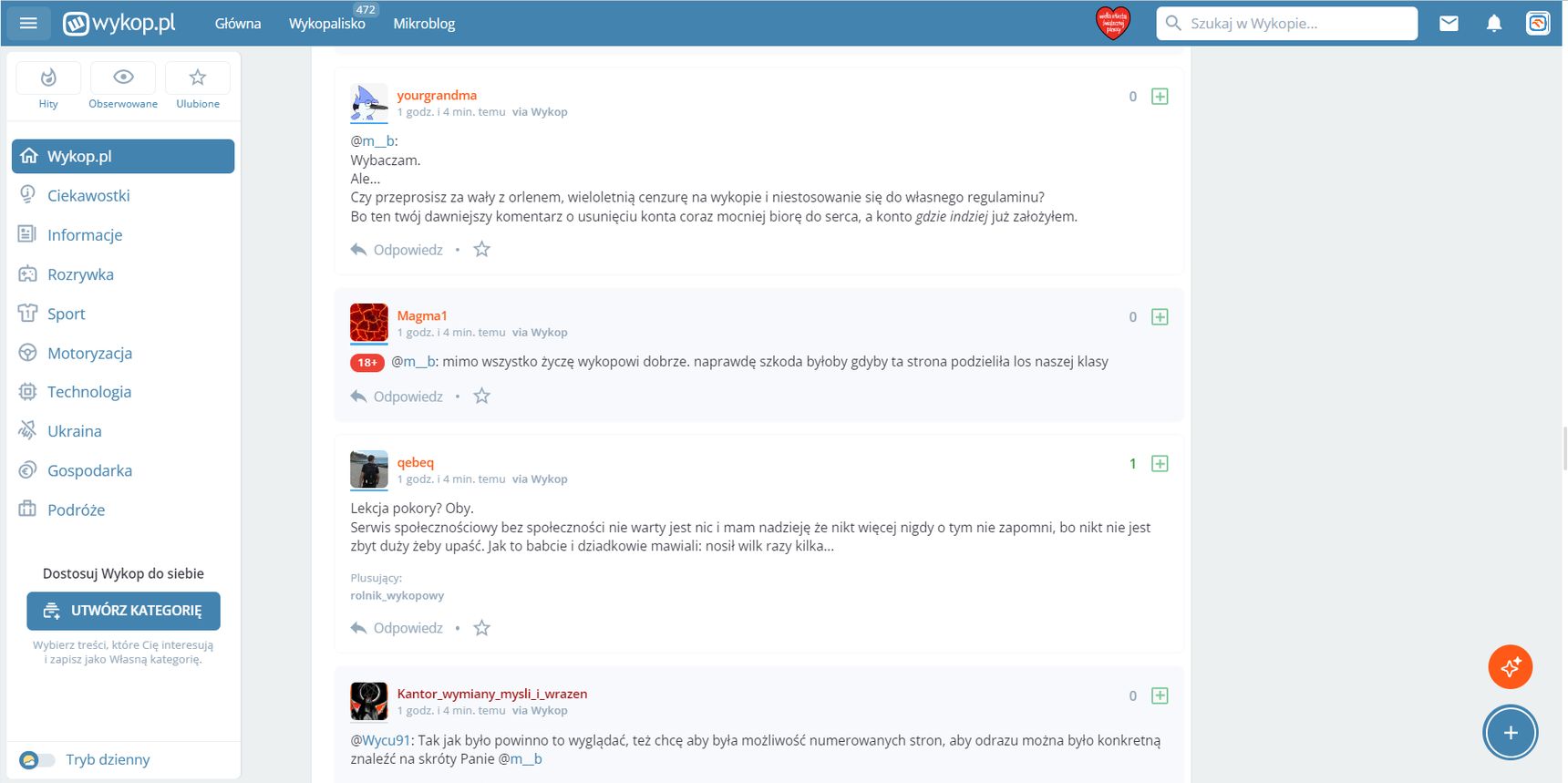Viewport: 1568px width, 783px height.
Task: Upvote qebeq's comment with plus
Action: coord(1160,464)
